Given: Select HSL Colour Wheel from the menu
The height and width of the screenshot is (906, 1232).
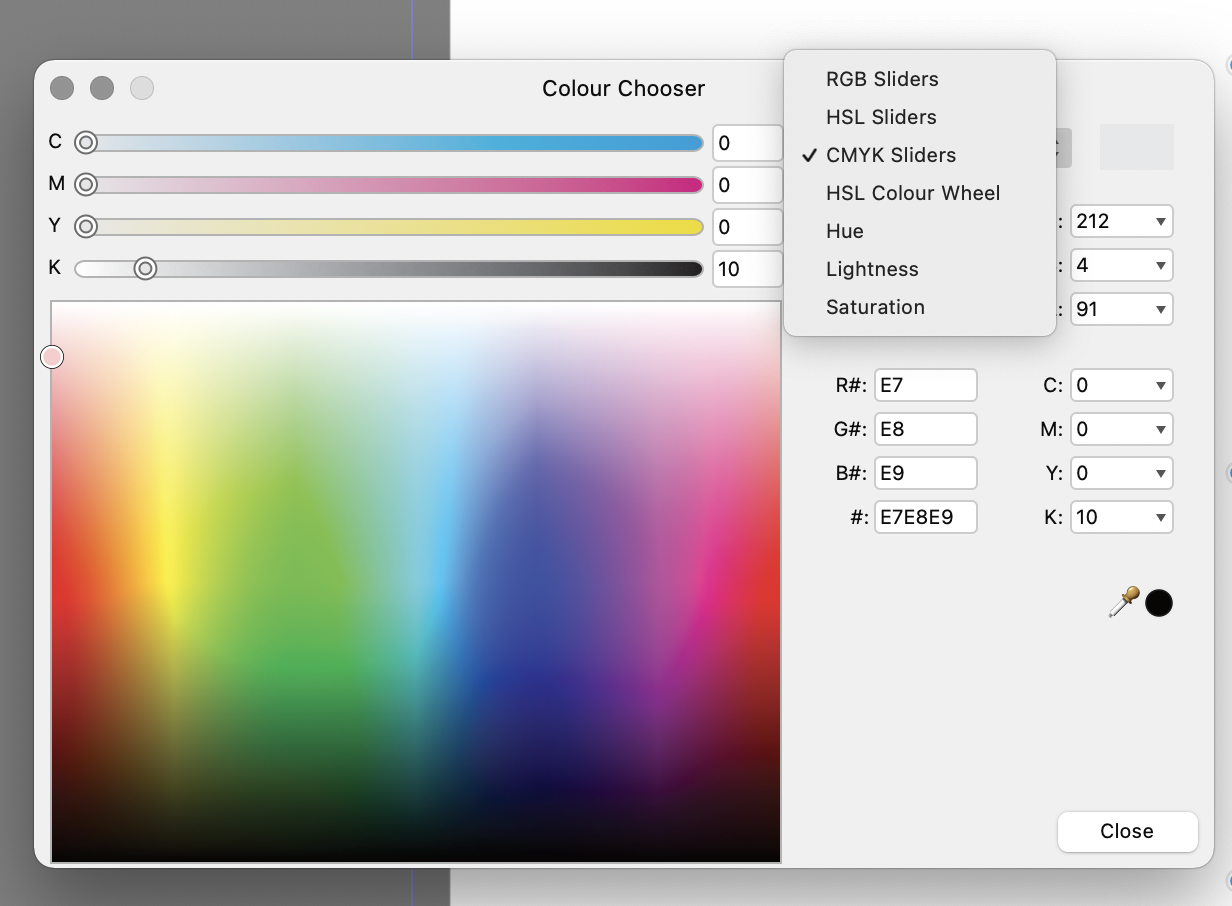Looking at the screenshot, I should click(x=912, y=193).
